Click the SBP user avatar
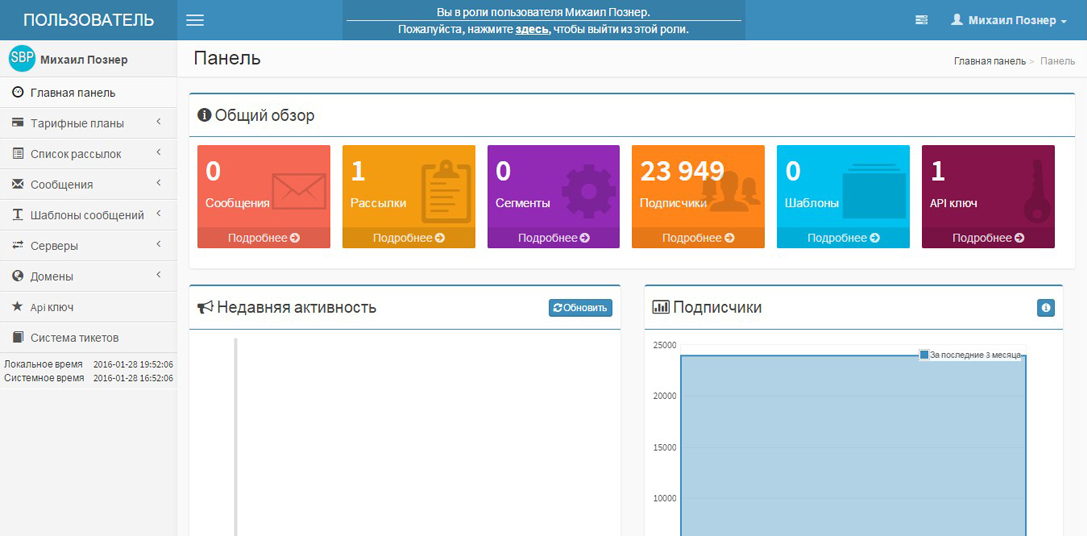This screenshot has width=1087, height=536. pos(21,59)
